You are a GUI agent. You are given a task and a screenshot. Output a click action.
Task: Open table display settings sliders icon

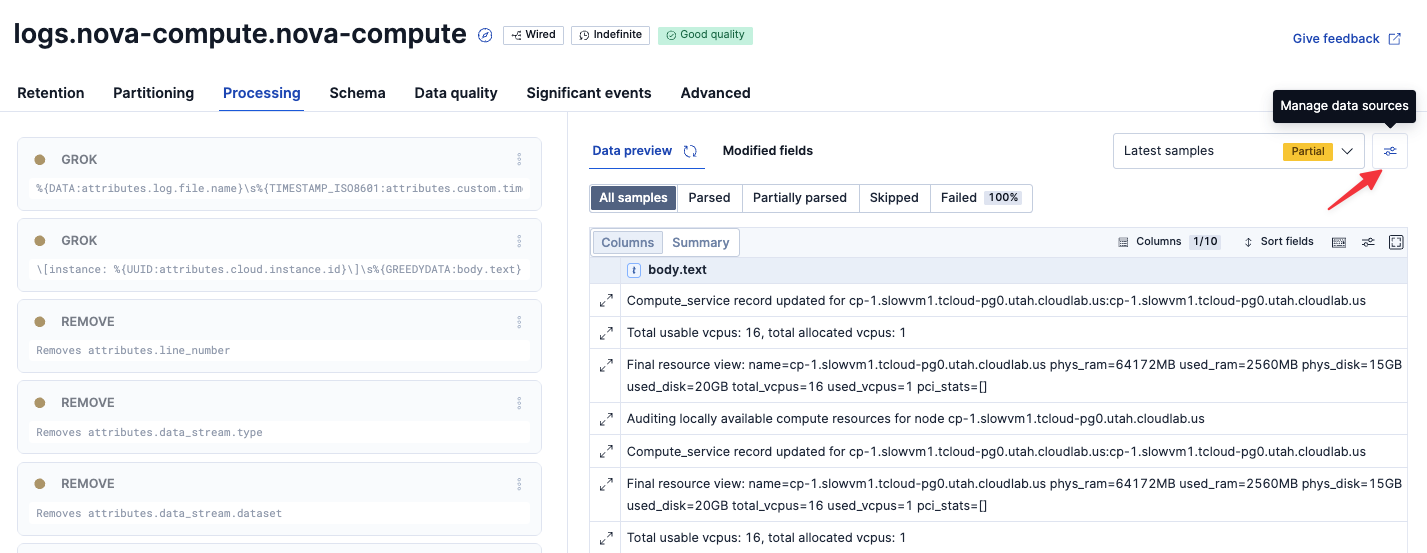[1368, 242]
